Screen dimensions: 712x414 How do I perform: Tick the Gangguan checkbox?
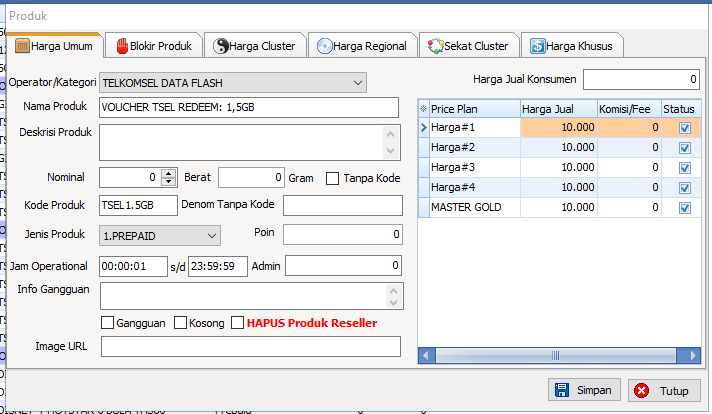(x=108, y=323)
